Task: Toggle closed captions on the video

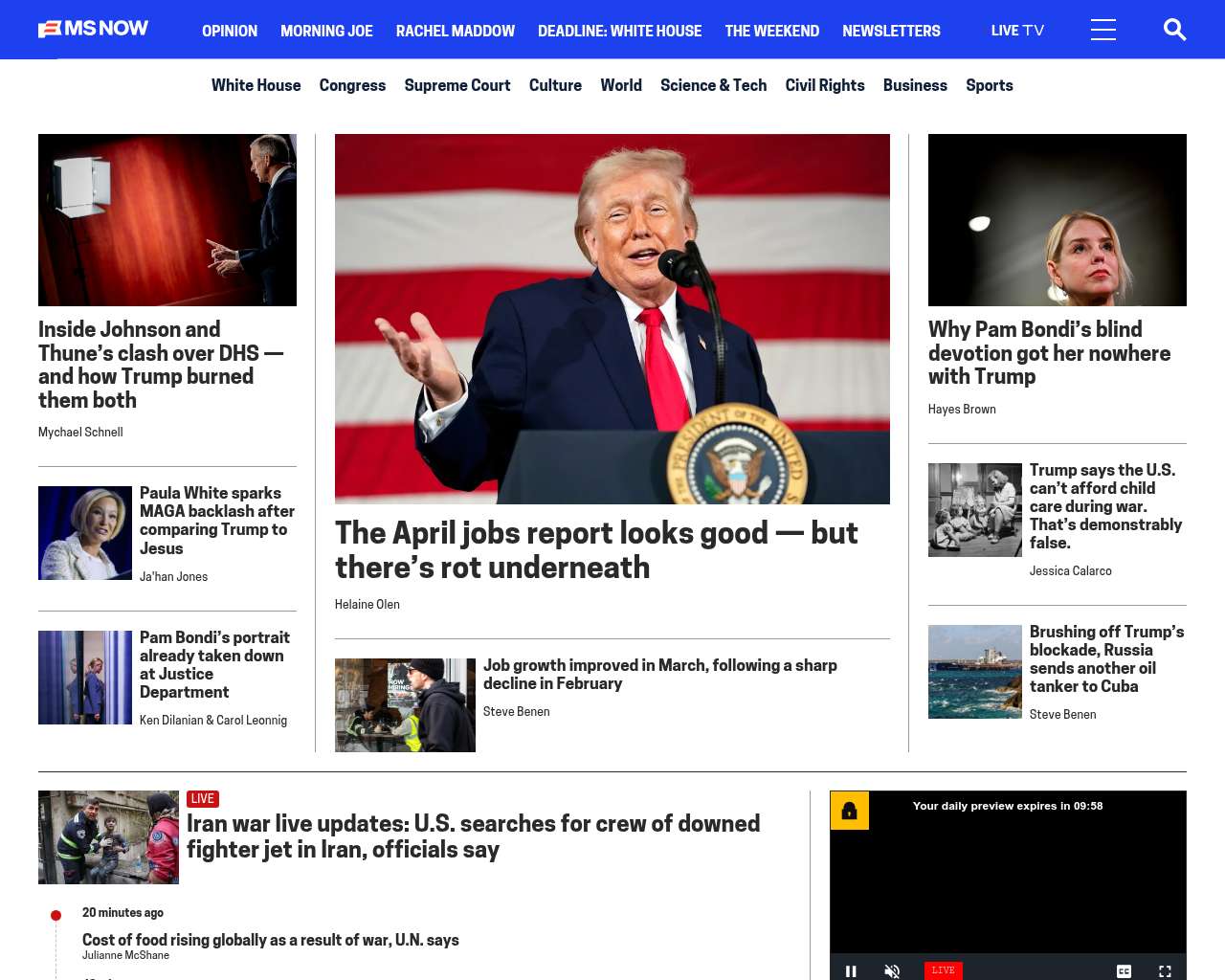Action: (1124, 970)
